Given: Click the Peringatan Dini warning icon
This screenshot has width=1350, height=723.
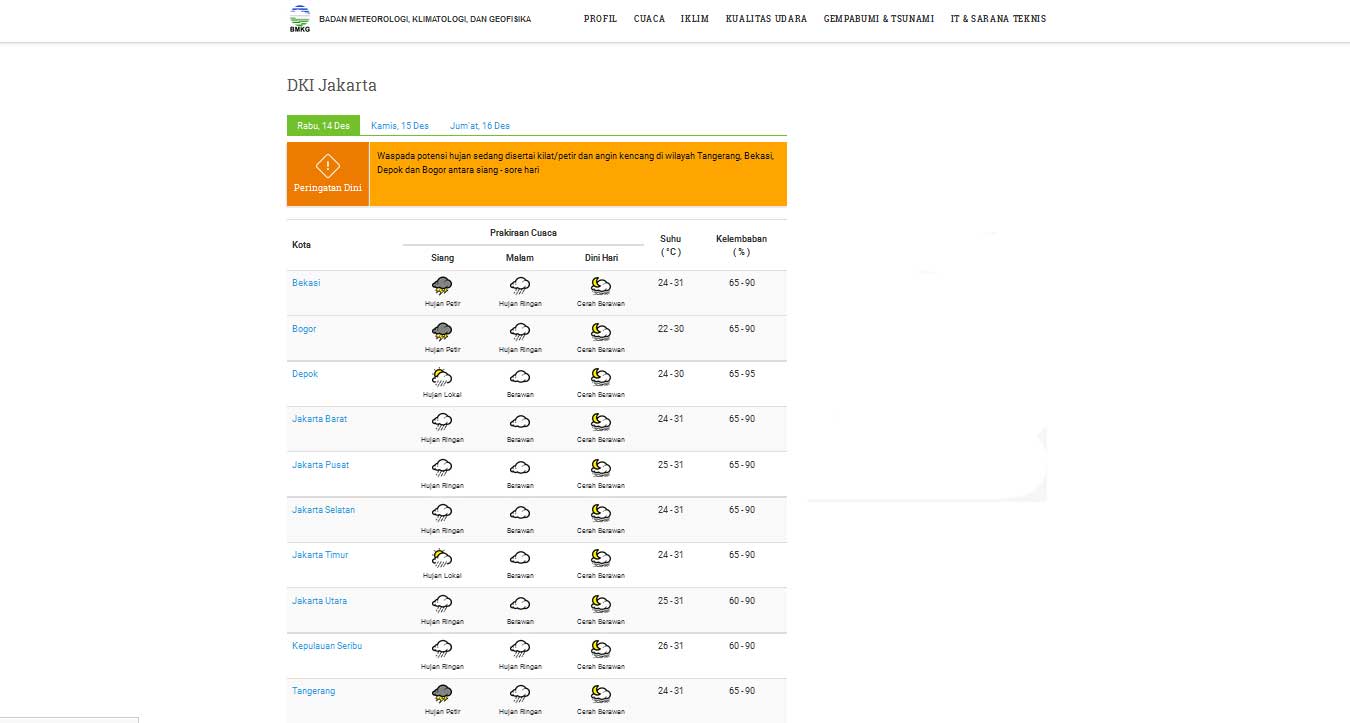Looking at the screenshot, I should pos(328,166).
